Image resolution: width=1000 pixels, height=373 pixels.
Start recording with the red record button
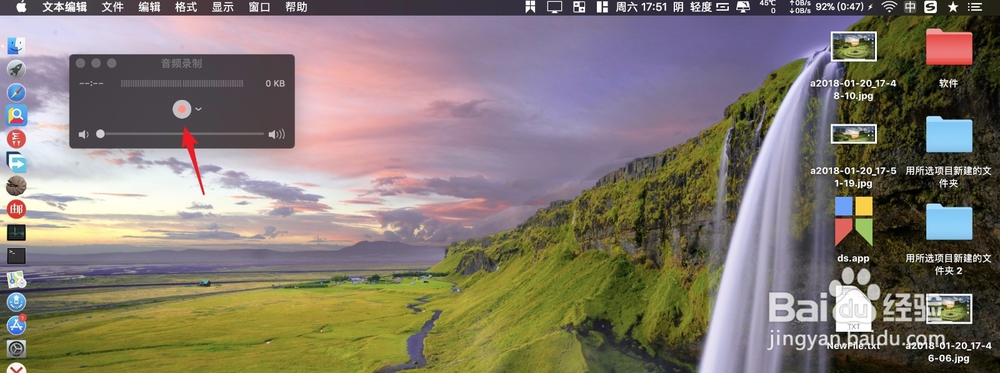tap(182, 109)
